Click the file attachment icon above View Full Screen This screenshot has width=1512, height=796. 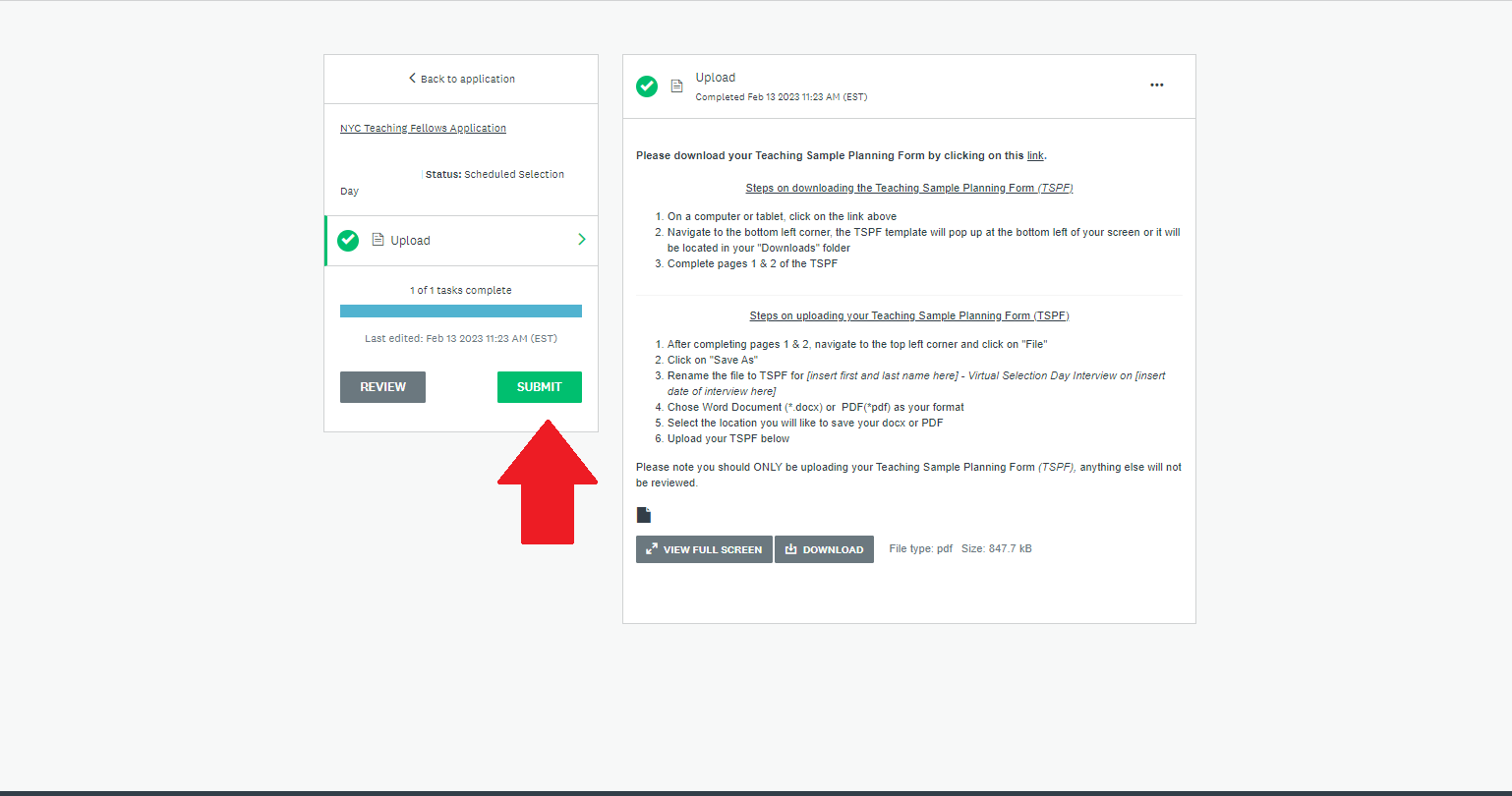pos(645,514)
